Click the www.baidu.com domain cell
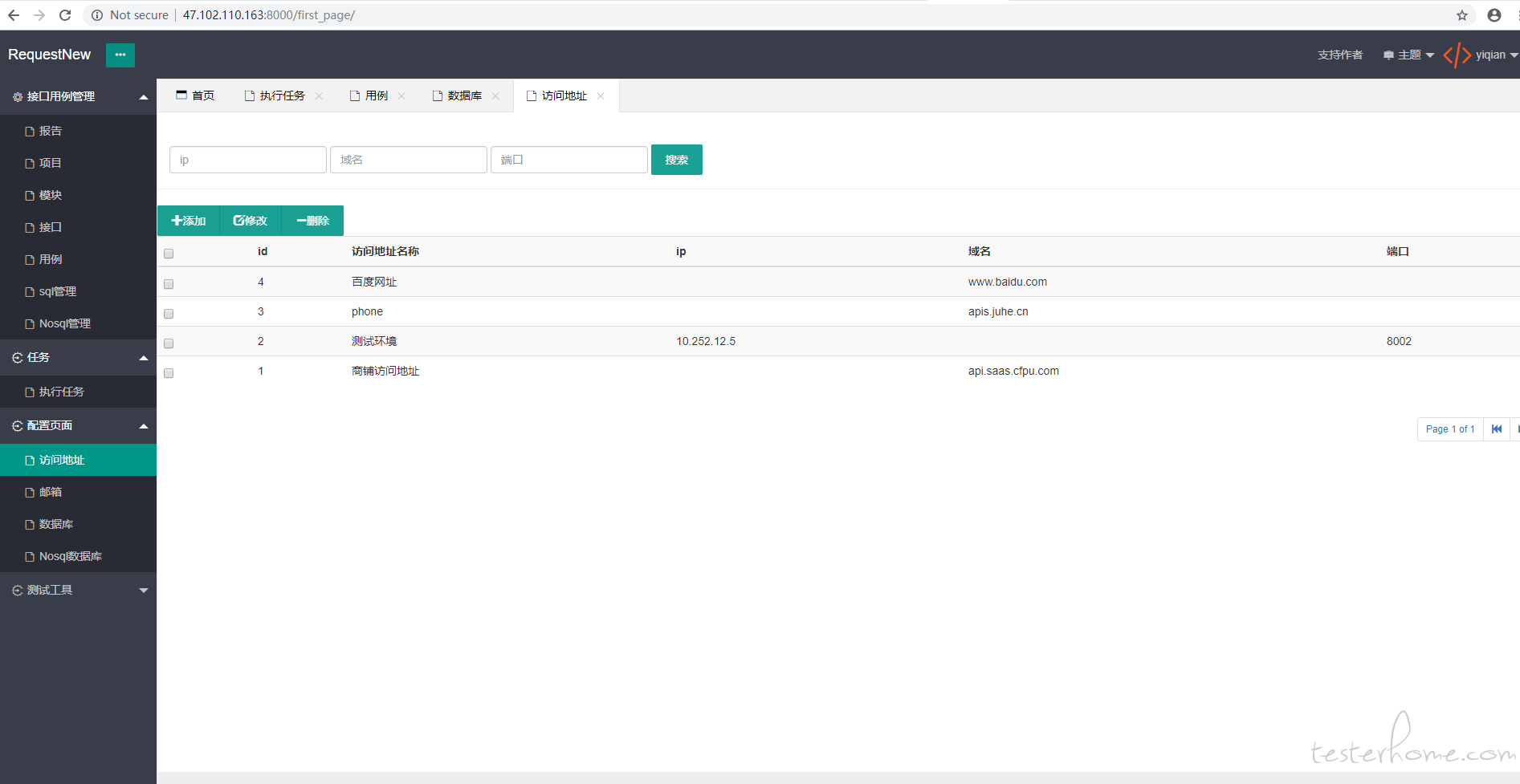The height and width of the screenshot is (784, 1520). pos(1008,282)
